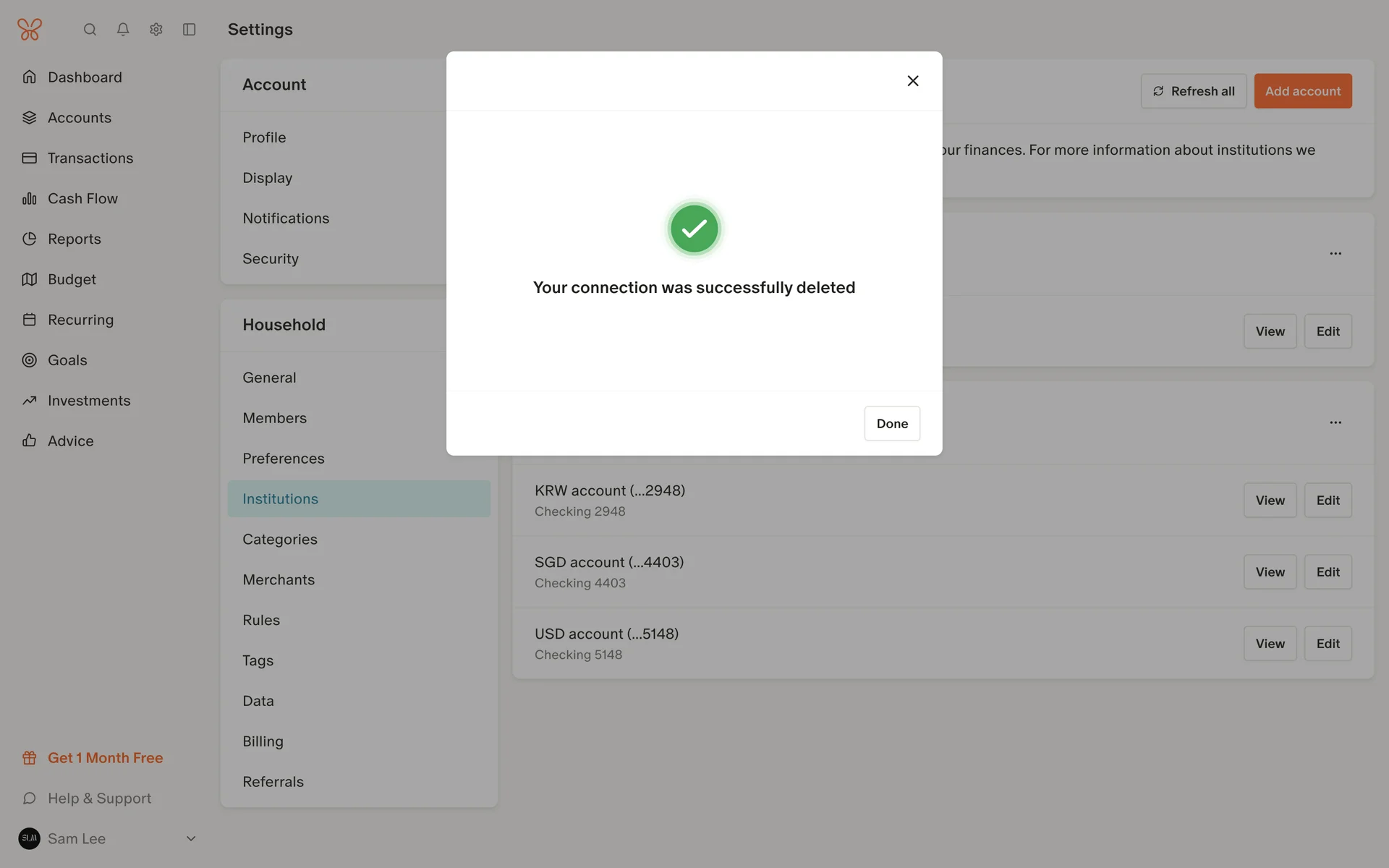This screenshot has height=868, width=1389.
Task: View the USD account (...5148)
Action: tap(1270, 643)
